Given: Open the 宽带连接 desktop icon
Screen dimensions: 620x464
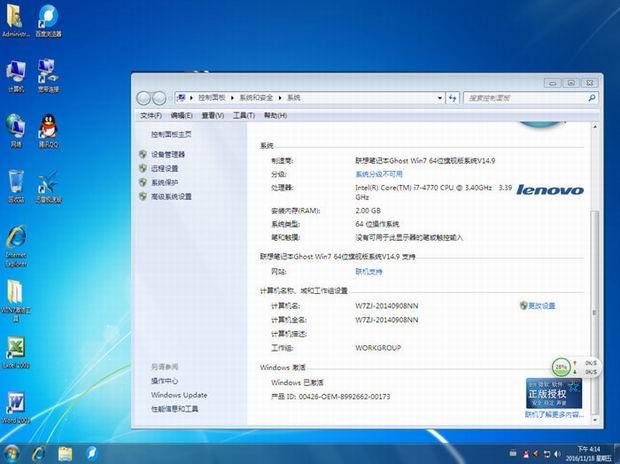Looking at the screenshot, I should pos(47,72).
